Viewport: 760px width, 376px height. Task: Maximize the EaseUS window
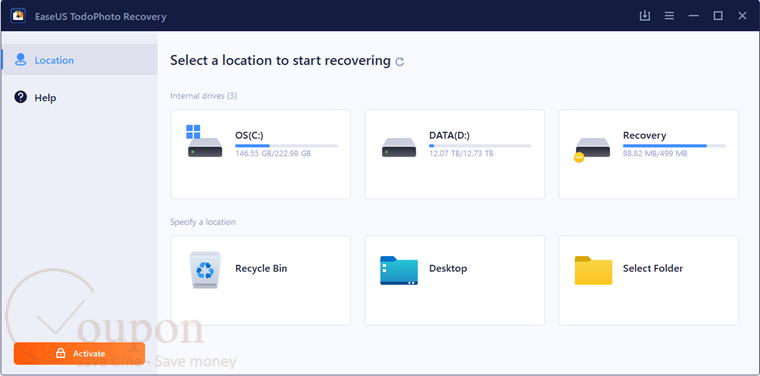(718, 16)
